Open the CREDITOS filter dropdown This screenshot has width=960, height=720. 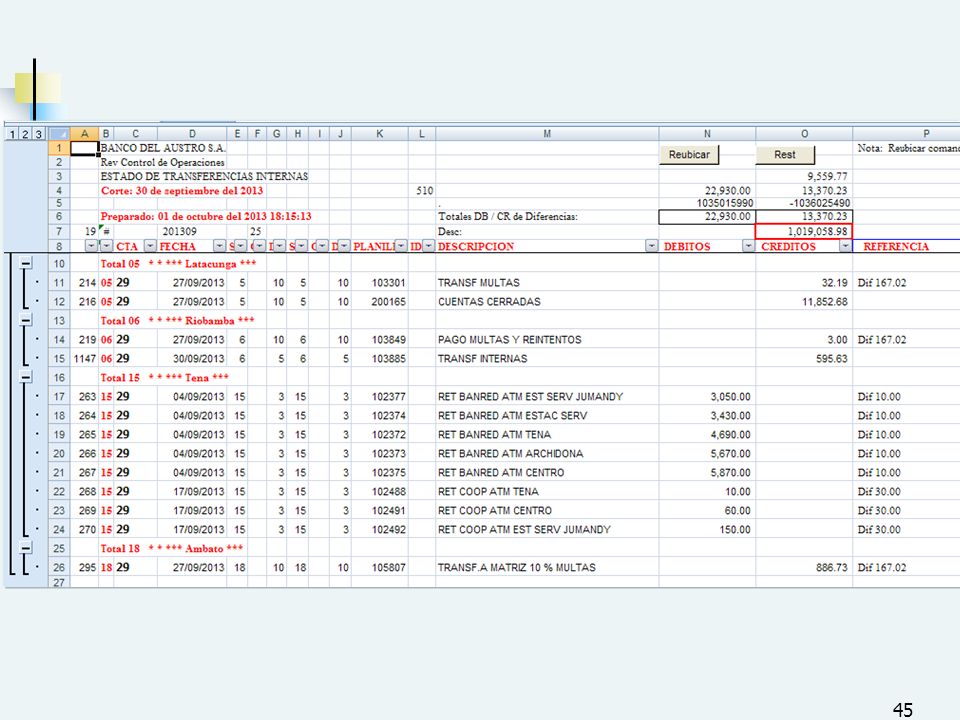(x=845, y=246)
